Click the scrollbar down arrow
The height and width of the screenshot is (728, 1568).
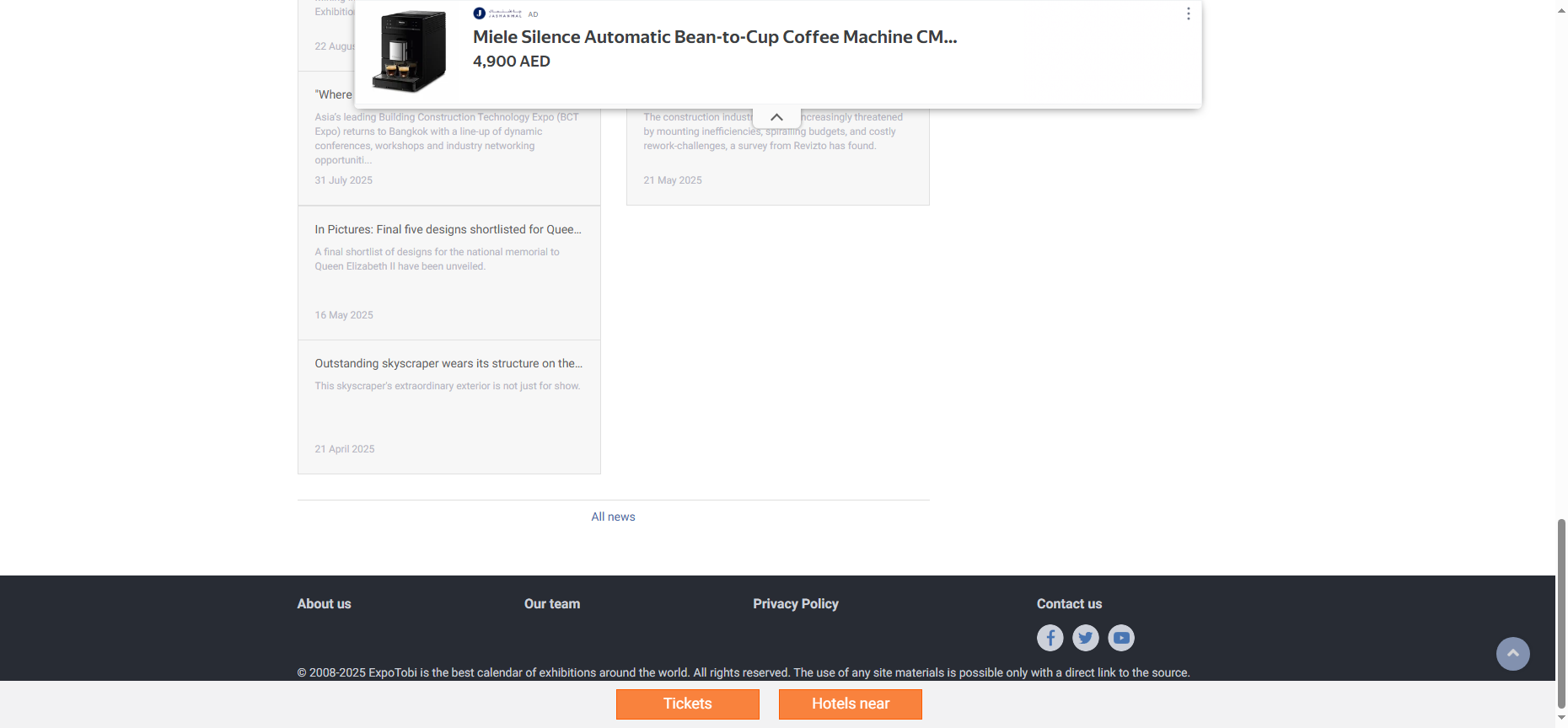click(1561, 718)
